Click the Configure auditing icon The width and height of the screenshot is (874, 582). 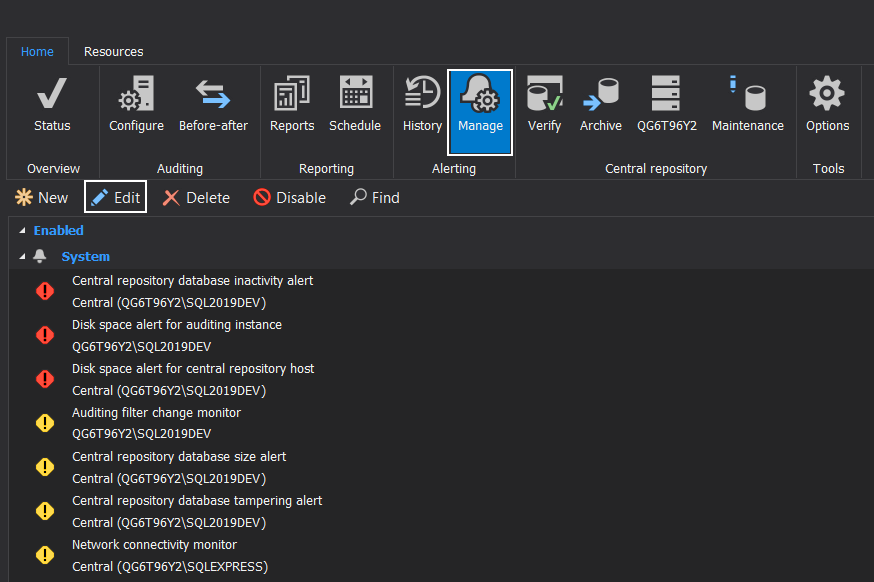coord(136,95)
